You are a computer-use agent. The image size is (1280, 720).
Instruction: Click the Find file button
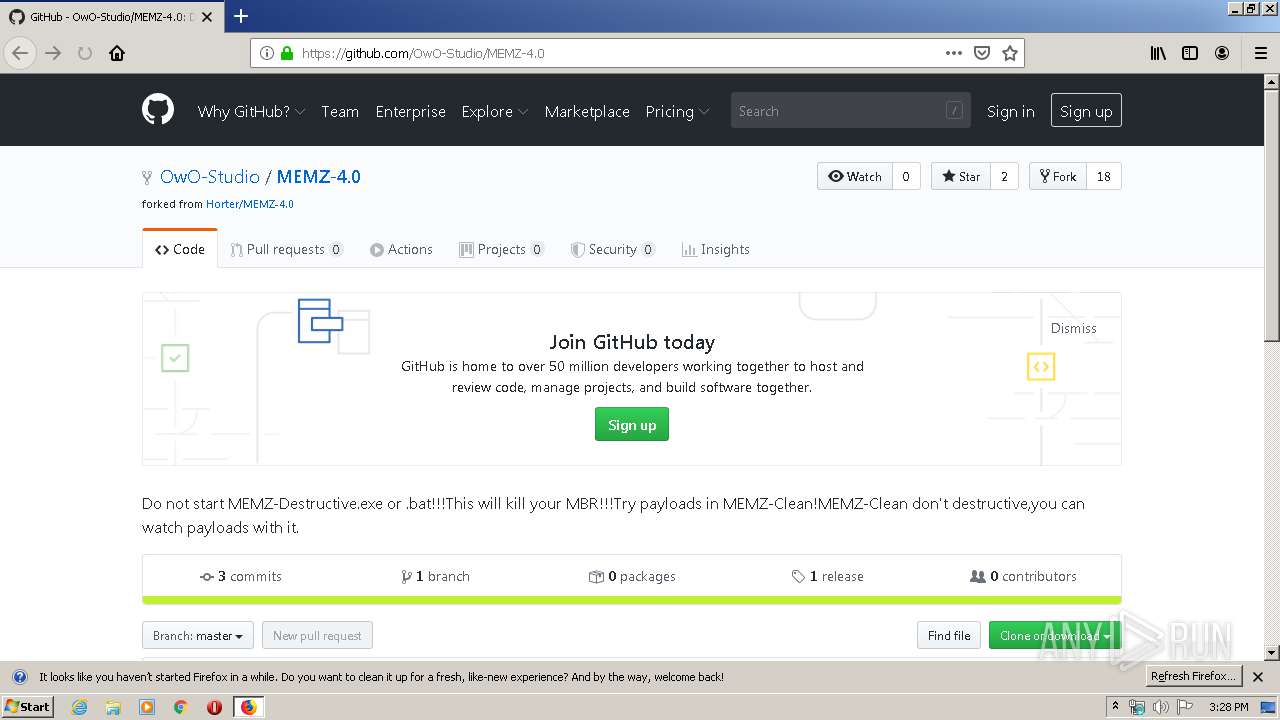949,636
